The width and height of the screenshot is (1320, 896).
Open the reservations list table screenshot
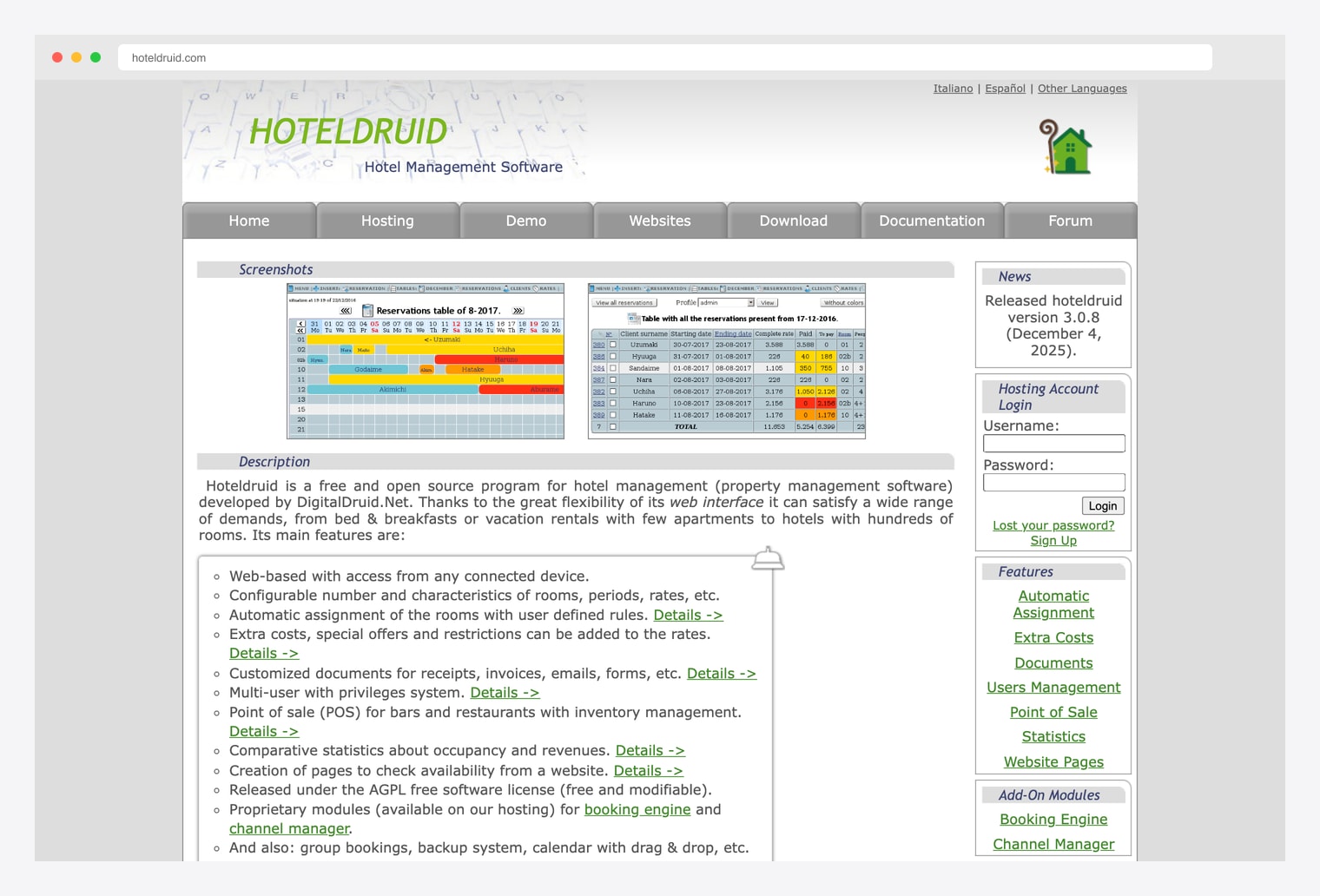coord(727,360)
